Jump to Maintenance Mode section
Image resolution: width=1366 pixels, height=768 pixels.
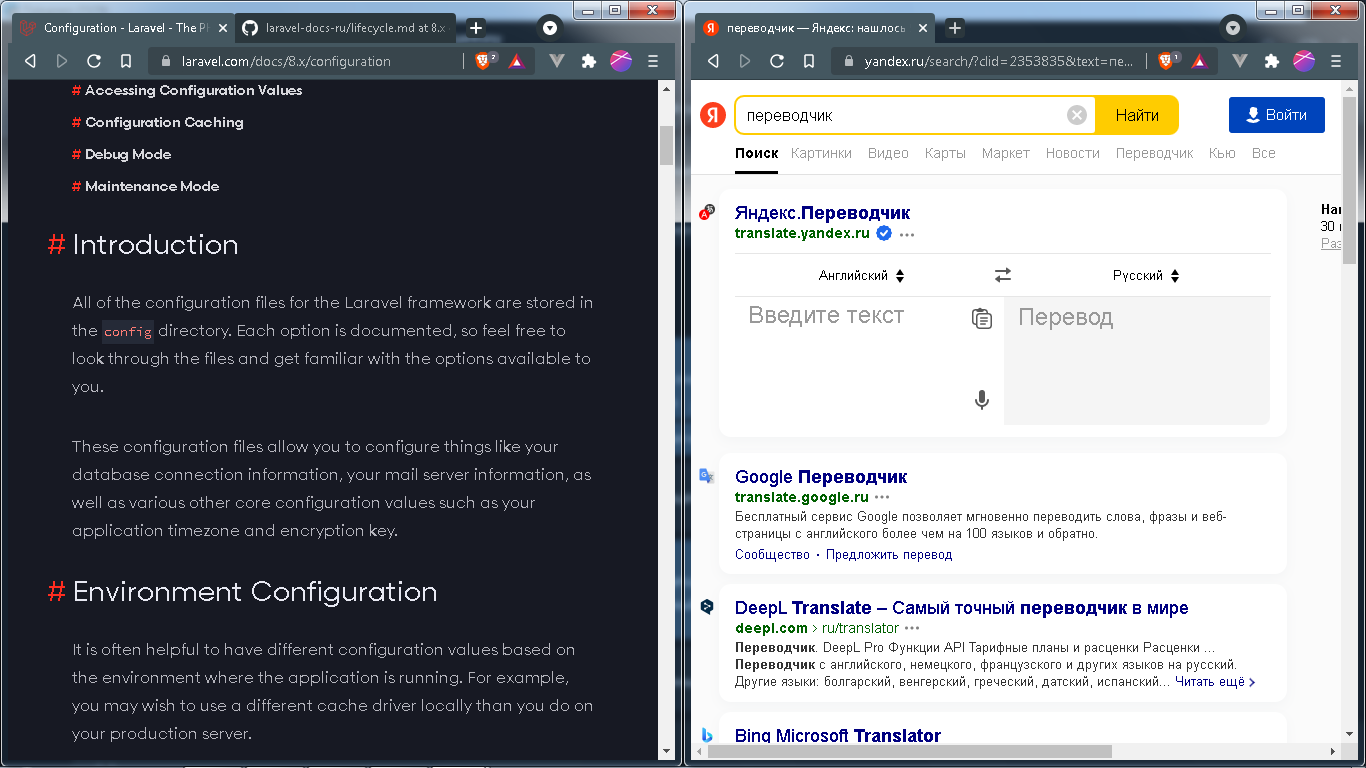(152, 186)
